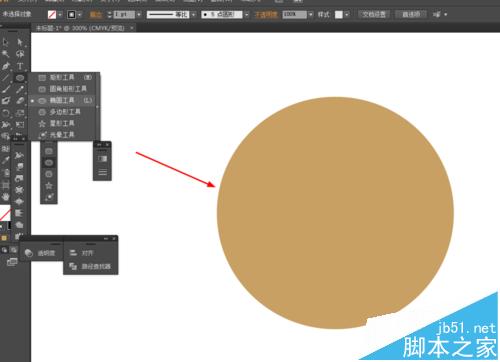Click the orange Opacity (不透明度) label
500x362 pixels.
(266, 14)
